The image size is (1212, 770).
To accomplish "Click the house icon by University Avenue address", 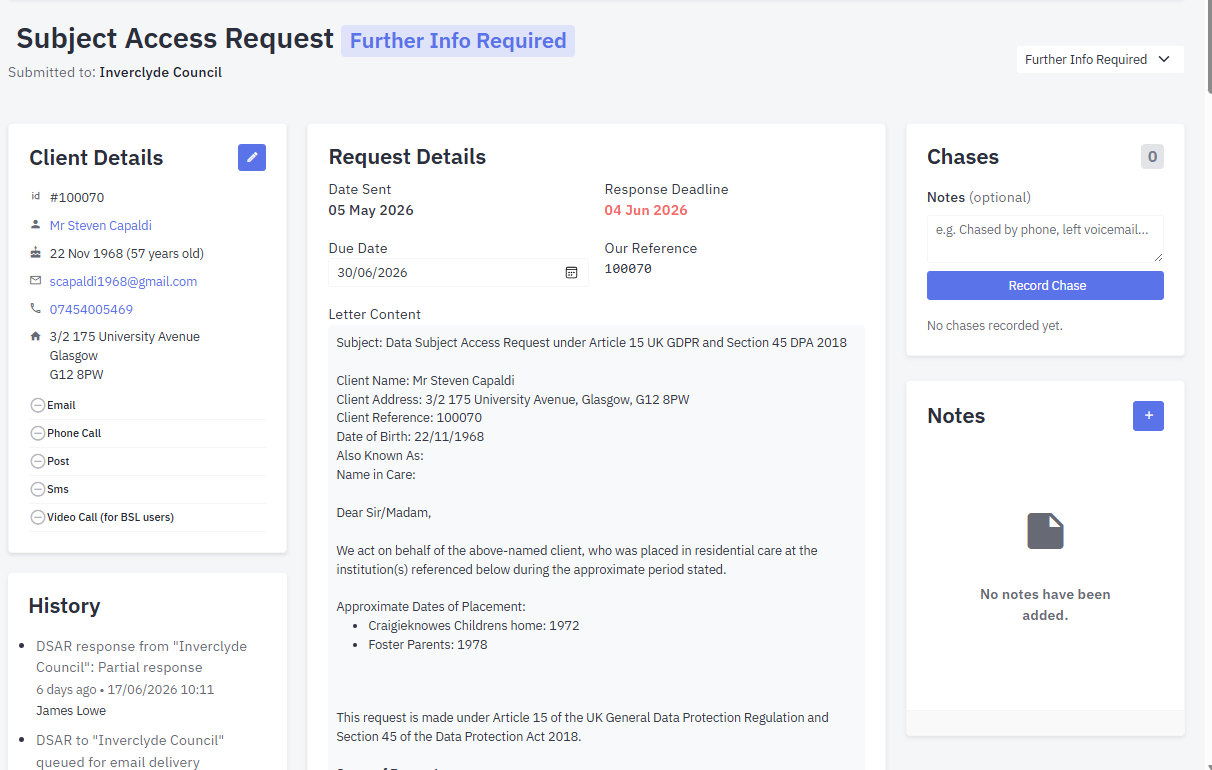I will (36, 337).
